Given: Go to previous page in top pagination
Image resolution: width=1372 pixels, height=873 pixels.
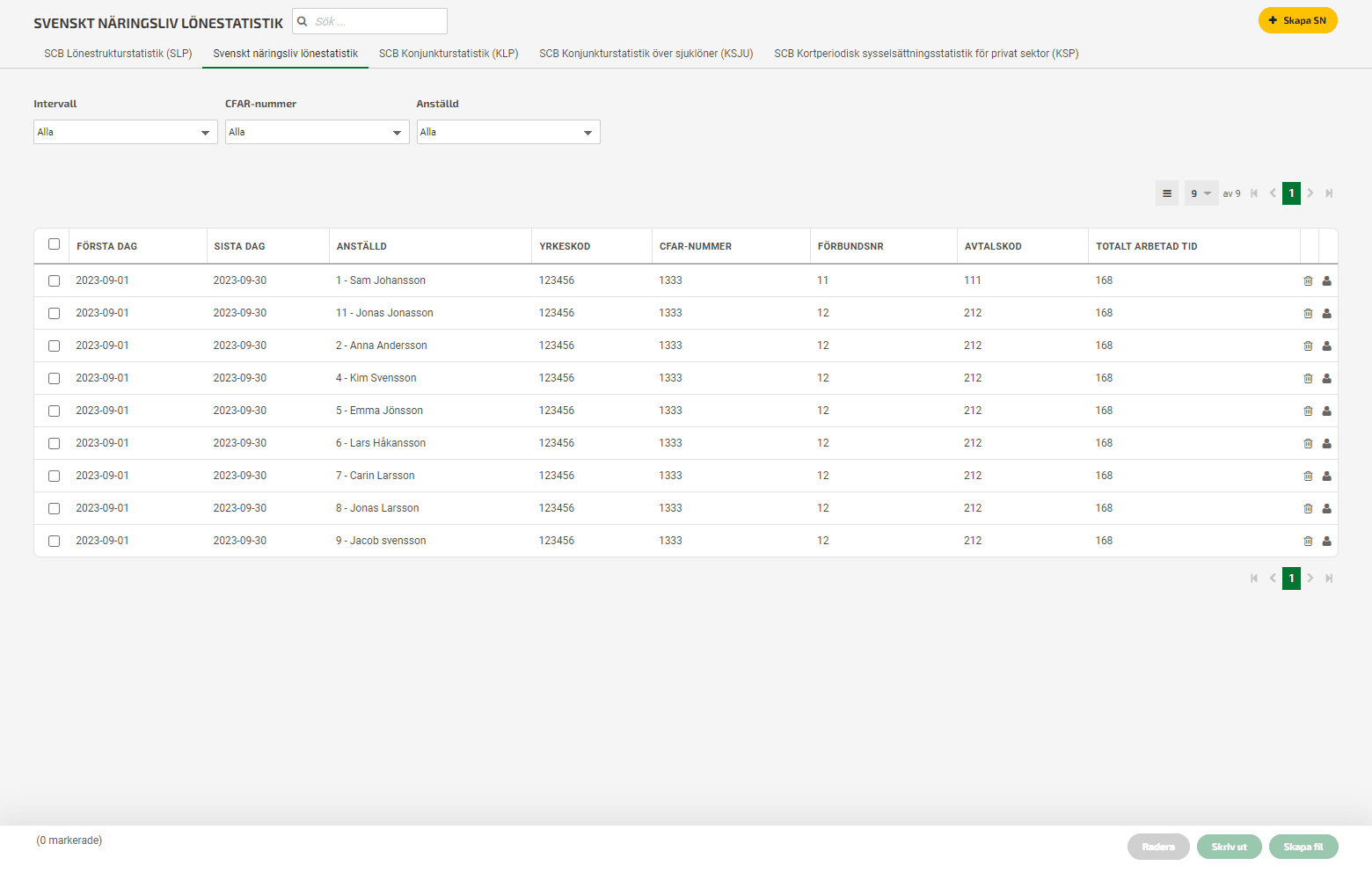Looking at the screenshot, I should [1273, 193].
